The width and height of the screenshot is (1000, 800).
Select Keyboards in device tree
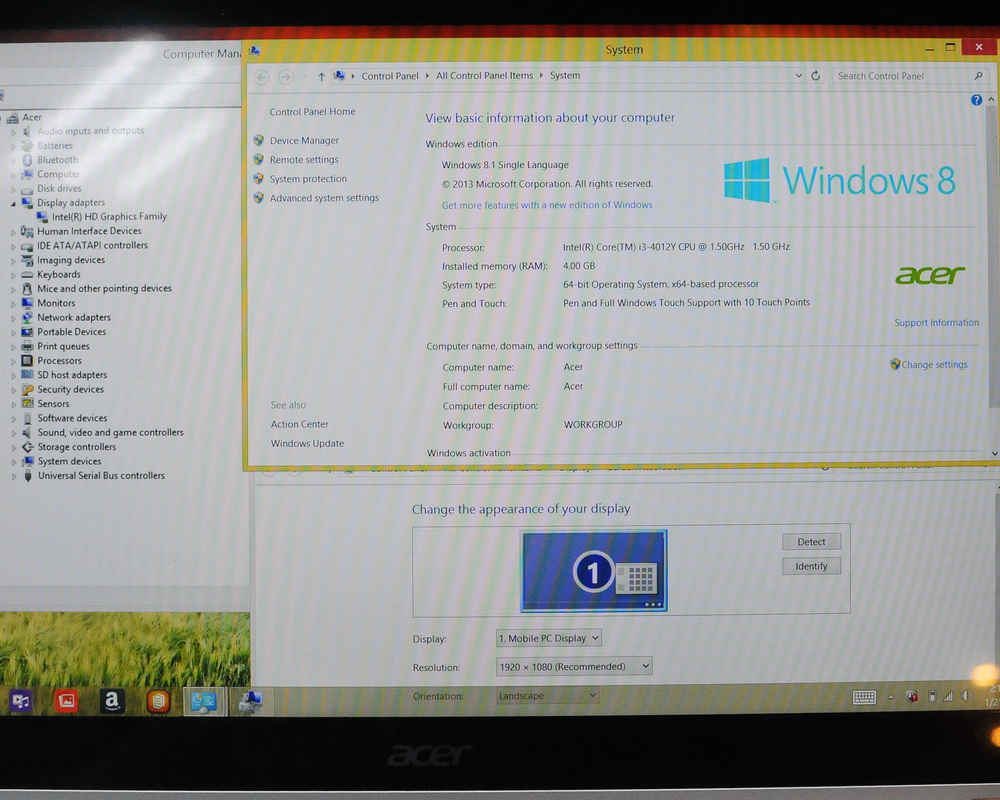coord(59,274)
